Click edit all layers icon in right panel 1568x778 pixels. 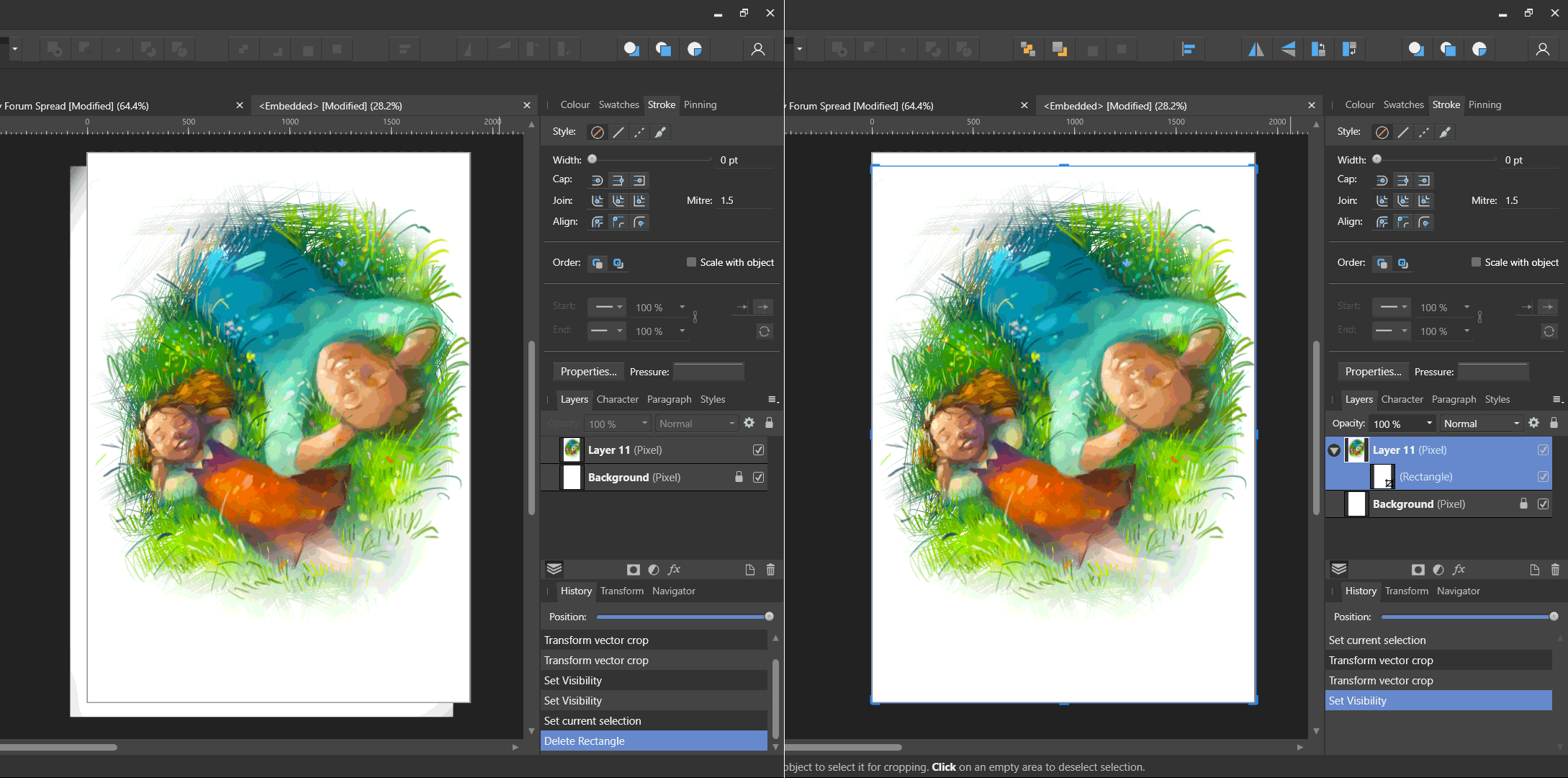[1338, 569]
